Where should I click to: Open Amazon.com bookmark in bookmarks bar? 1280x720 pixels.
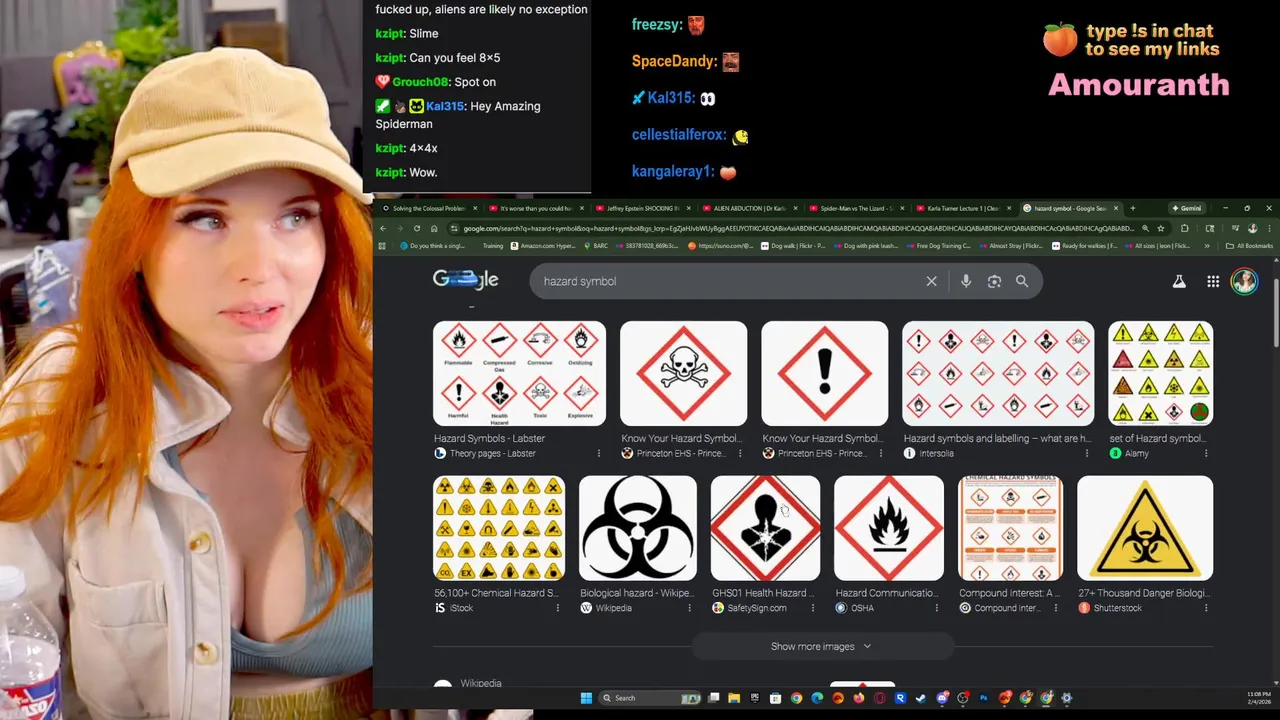(545, 245)
